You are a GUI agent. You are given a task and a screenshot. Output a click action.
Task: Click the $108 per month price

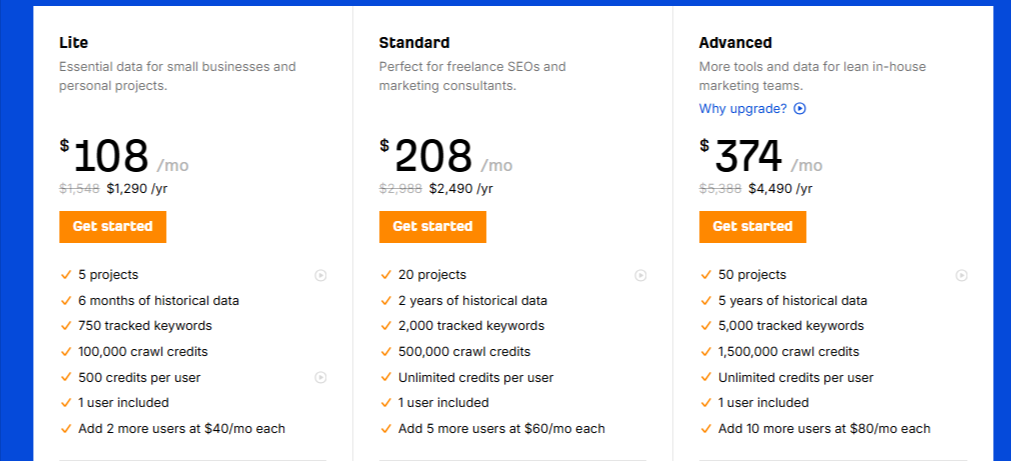(x=124, y=157)
